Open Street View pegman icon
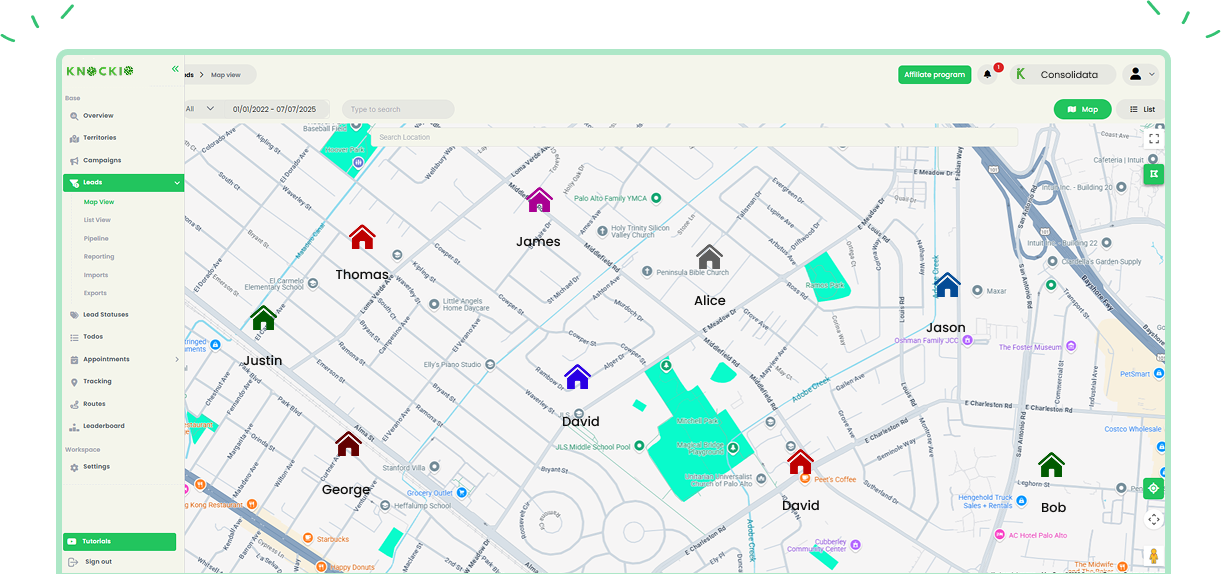The width and height of the screenshot is (1221, 574). (x=1154, y=556)
